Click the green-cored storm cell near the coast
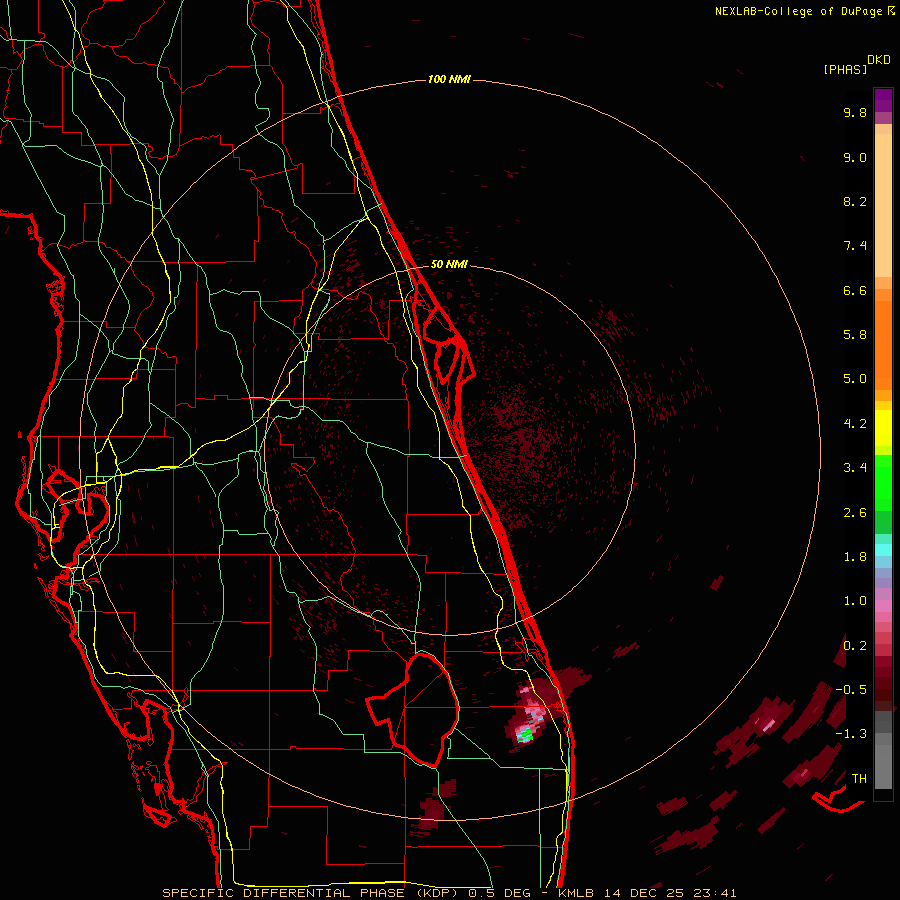 pyautogui.click(x=525, y=733)
